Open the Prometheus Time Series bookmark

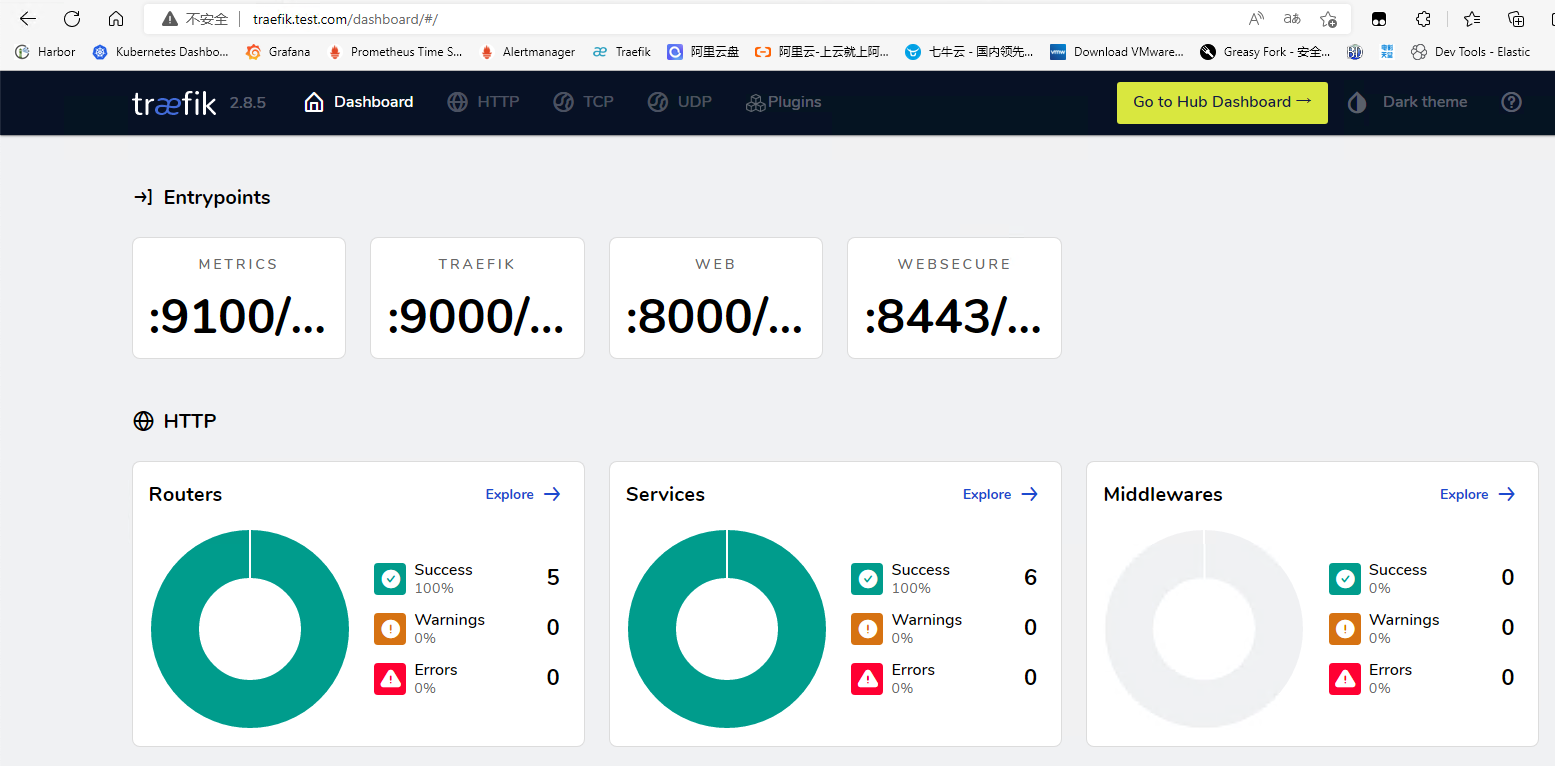point(395,52)
